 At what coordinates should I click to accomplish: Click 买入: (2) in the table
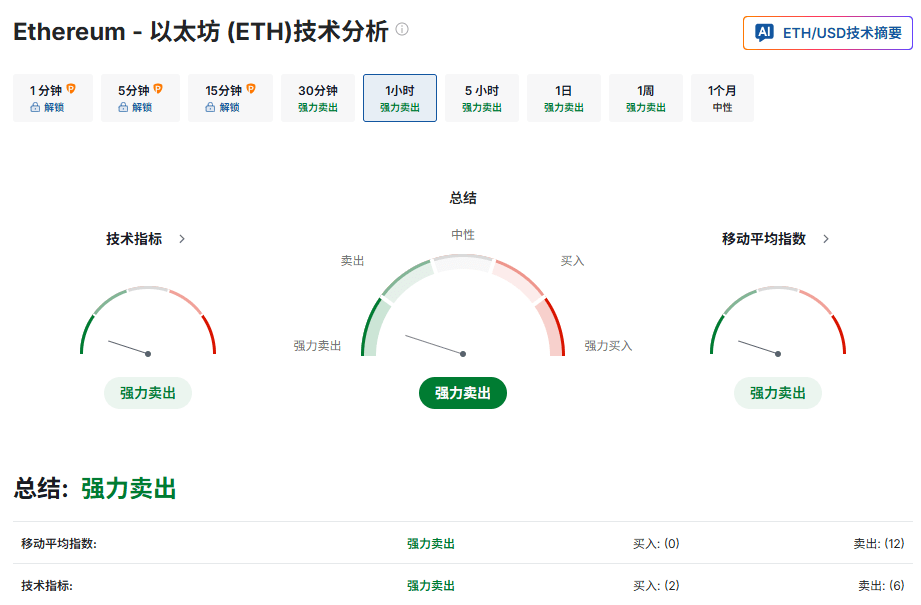(656, 586)
